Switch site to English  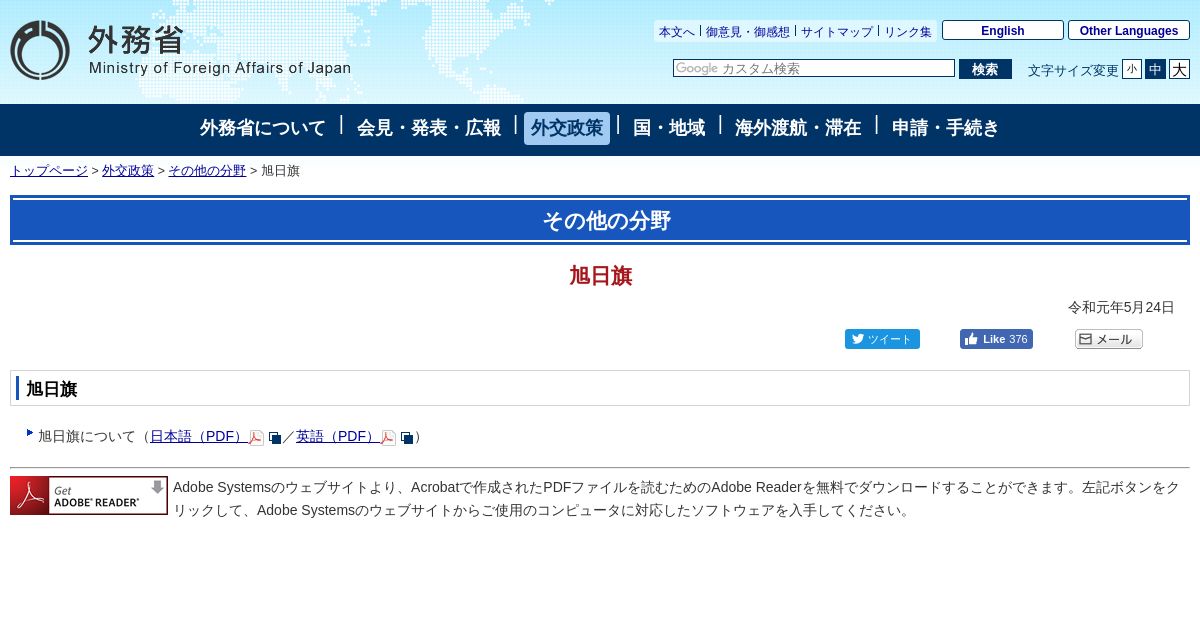point(1003,30)
